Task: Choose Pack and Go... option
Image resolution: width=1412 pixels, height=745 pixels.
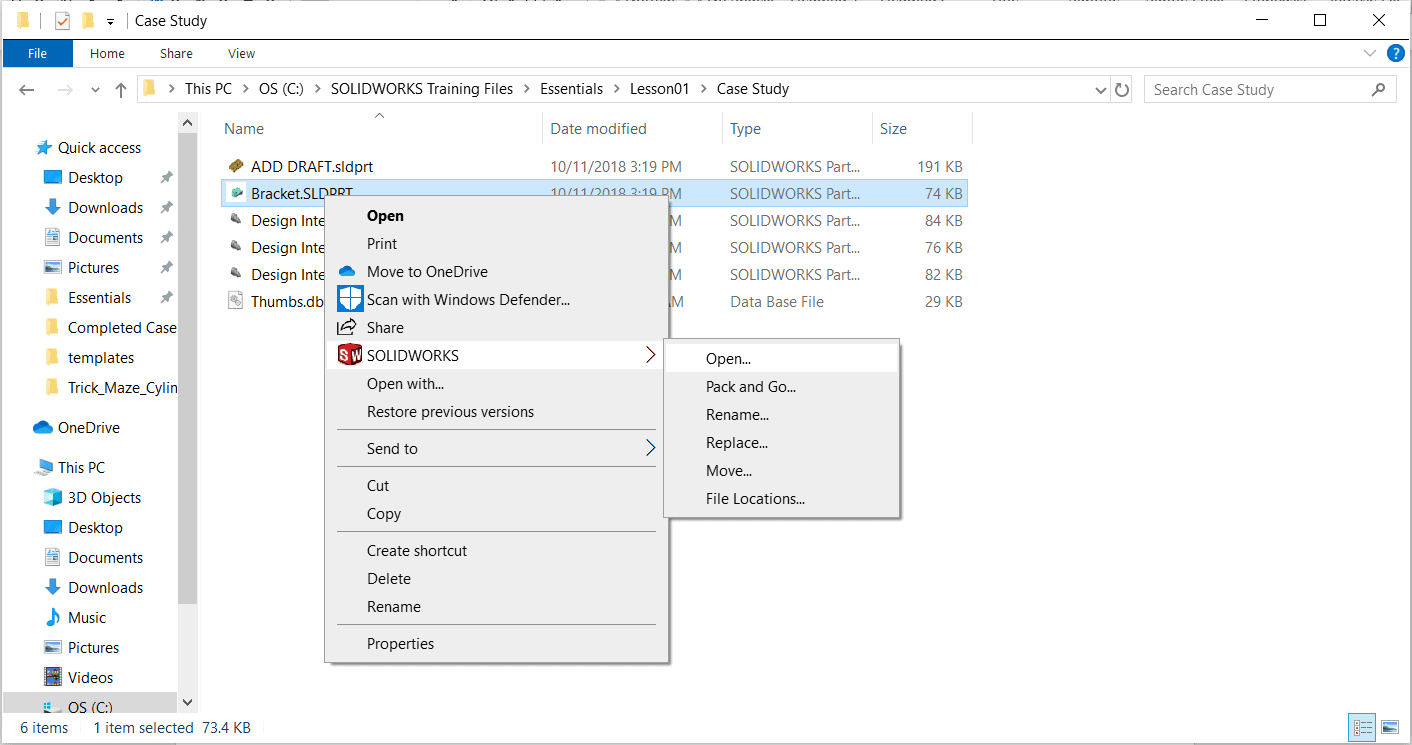Action: pos(781,387)
